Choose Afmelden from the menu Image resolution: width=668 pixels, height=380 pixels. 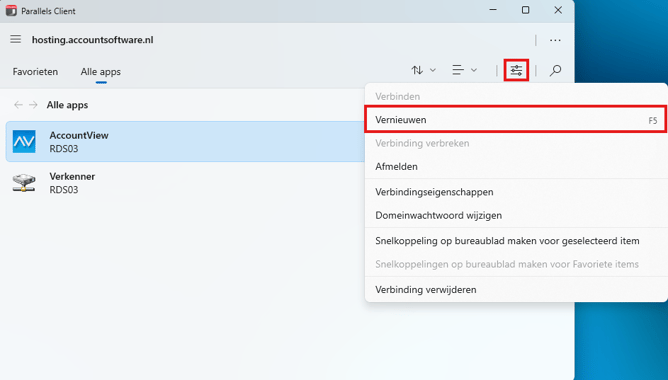pyautogui.click(x=516, y=167)
